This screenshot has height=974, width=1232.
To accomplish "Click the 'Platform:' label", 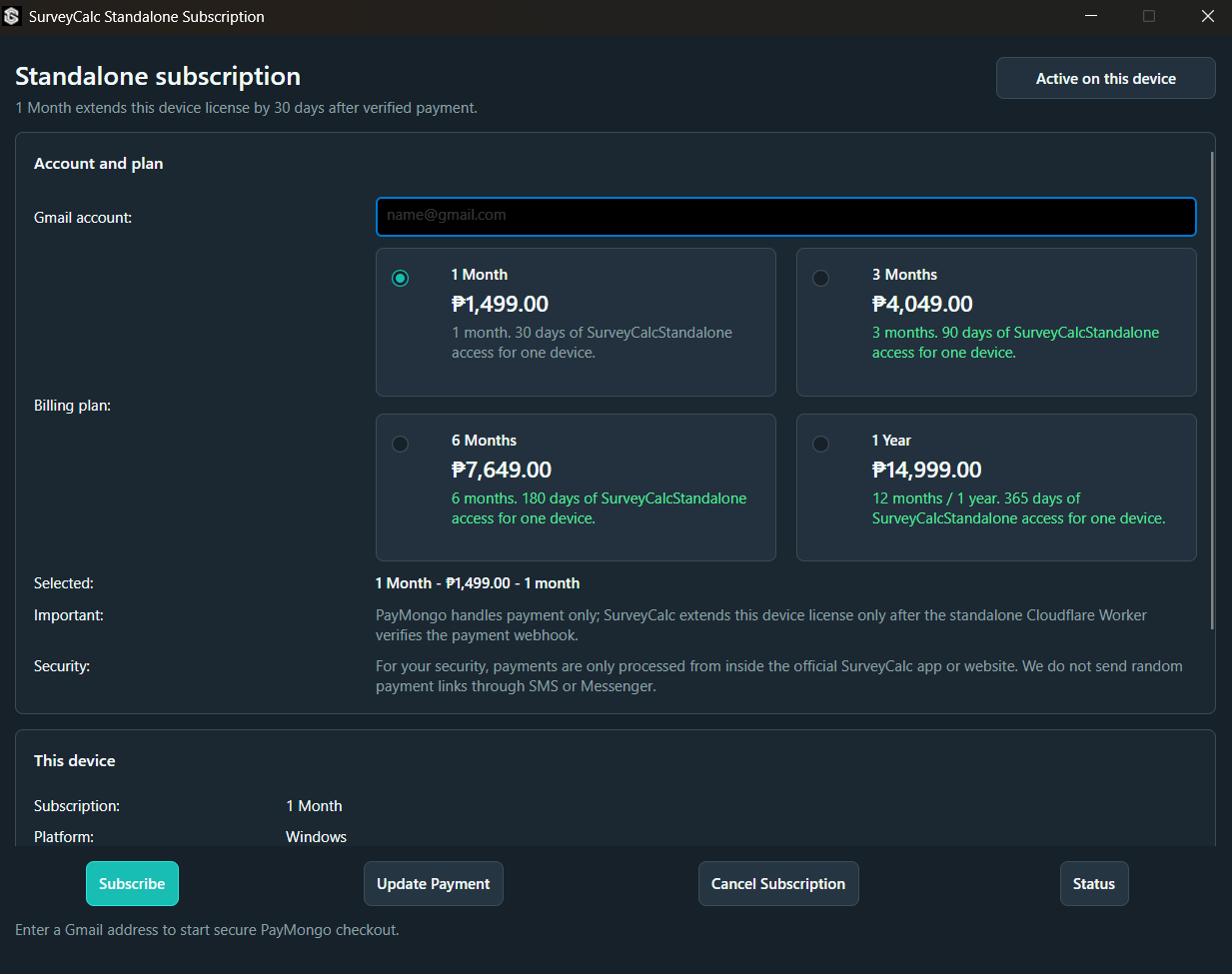I will tap(64, 837).
